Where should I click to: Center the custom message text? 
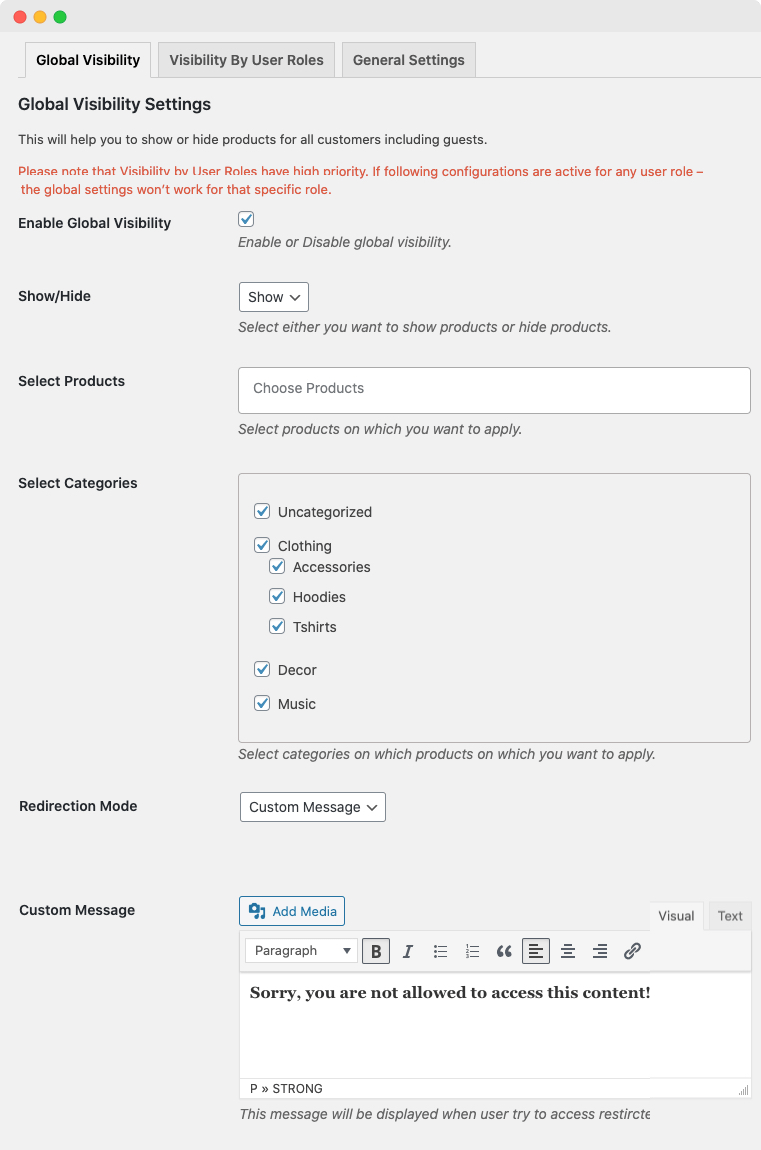pos(568,951)
